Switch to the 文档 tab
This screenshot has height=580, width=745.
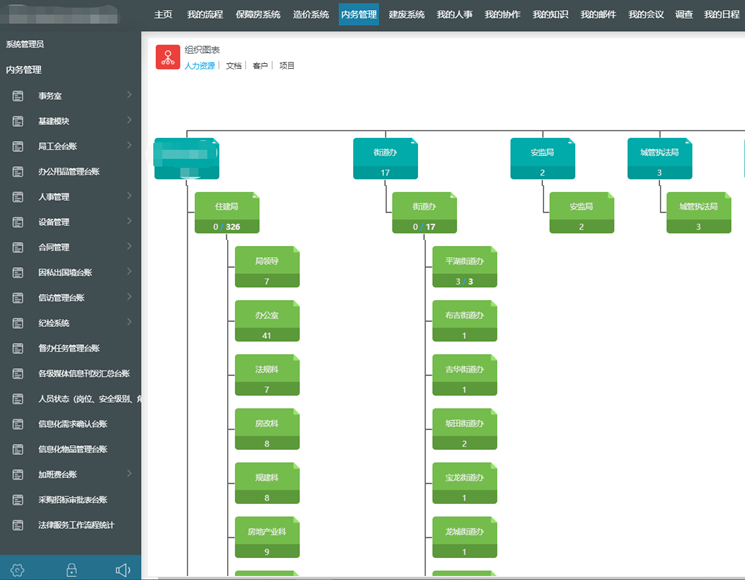click(234, 66)
